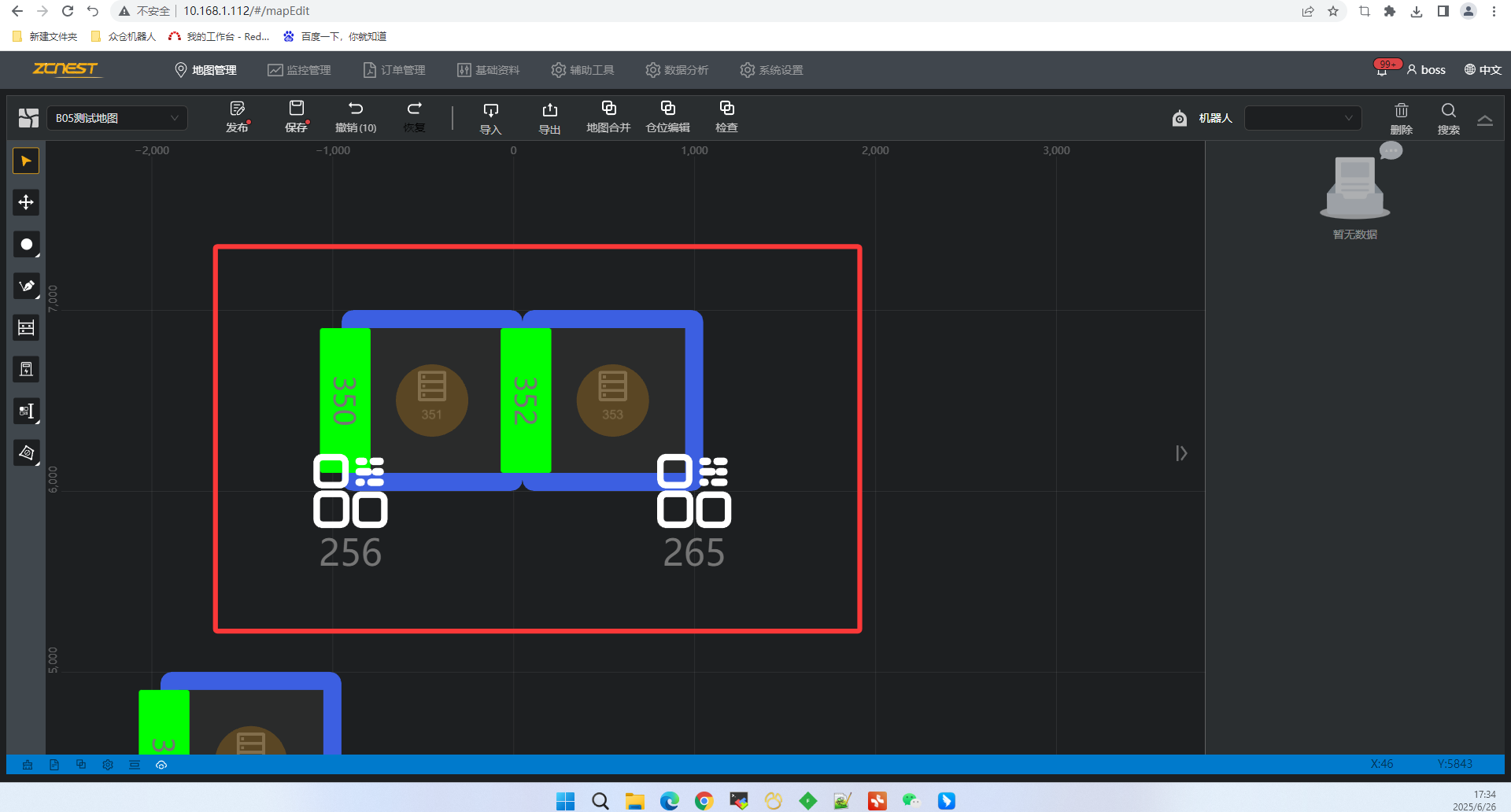The height and width of the screenshot is (812, 1511).
Task: Select the charging station tool
Action: [x=26, y=370]
